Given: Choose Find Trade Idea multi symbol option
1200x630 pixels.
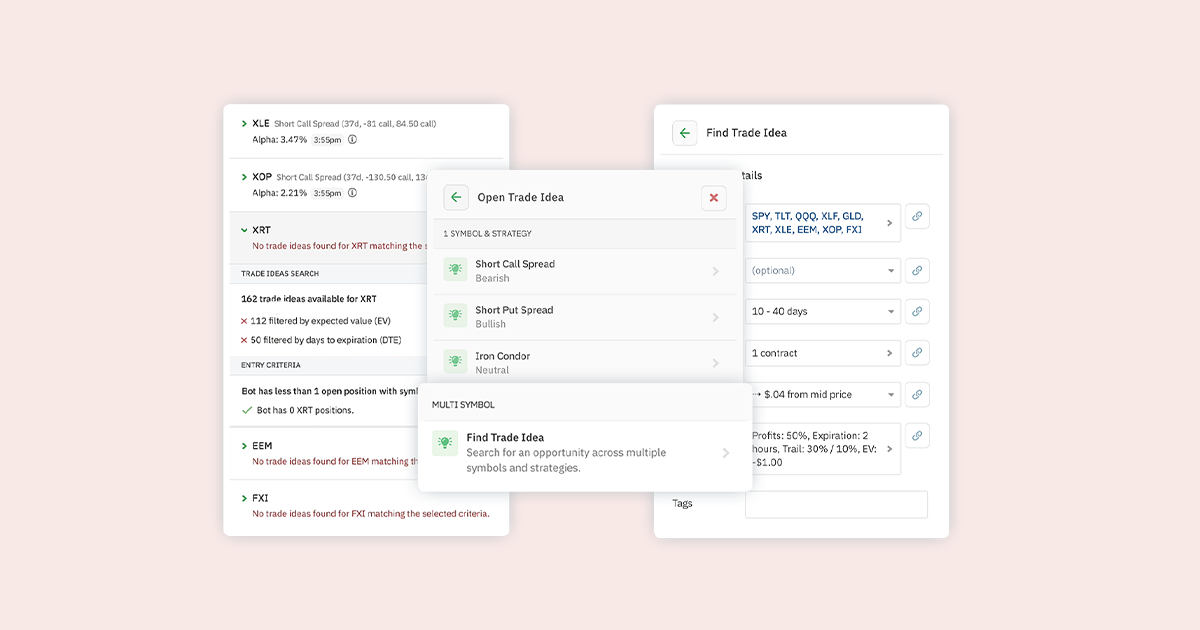Looking at the screenshot, I should click(585, 453).
